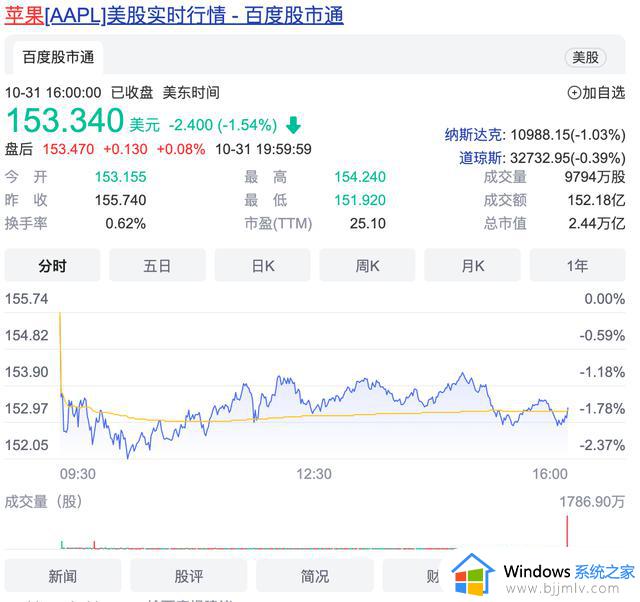
Task: Click the 成交量 value 9794万股
Action: [x=595, y=177]
